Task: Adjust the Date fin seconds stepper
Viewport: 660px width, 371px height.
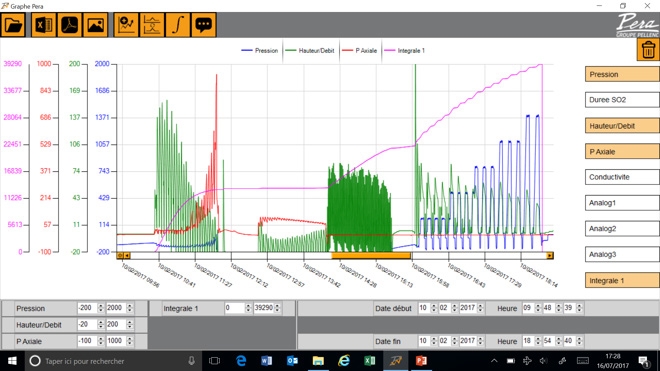Action: point(579,341)
